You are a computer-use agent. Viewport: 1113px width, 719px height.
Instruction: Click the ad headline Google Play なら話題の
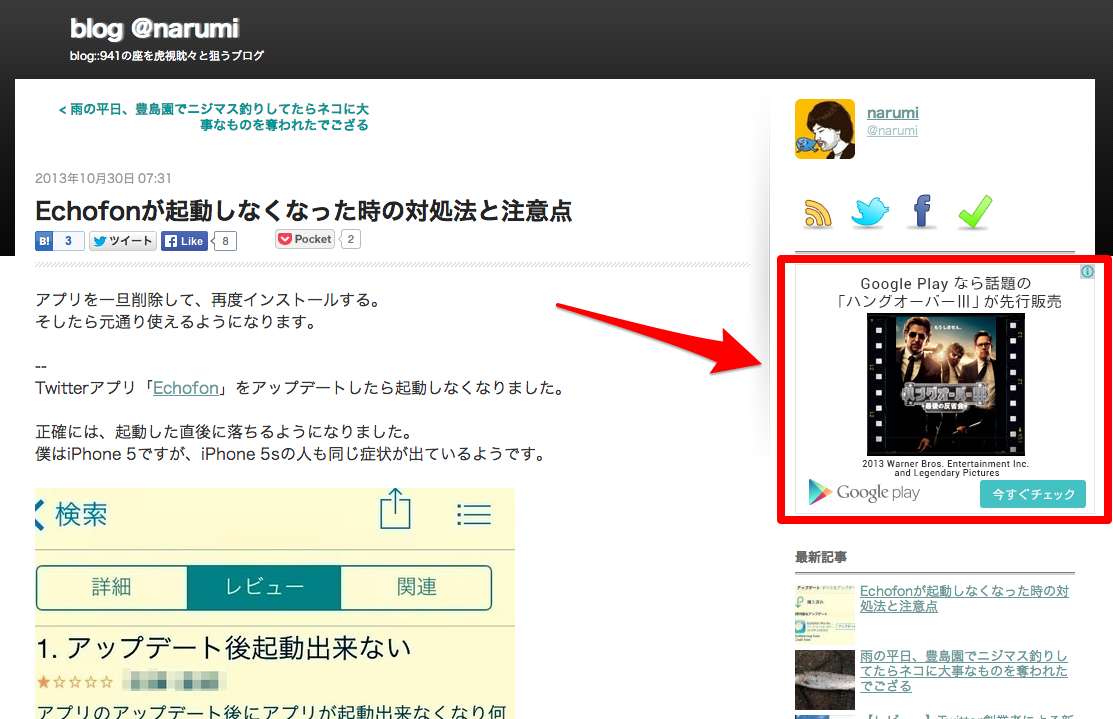point(945,283)
